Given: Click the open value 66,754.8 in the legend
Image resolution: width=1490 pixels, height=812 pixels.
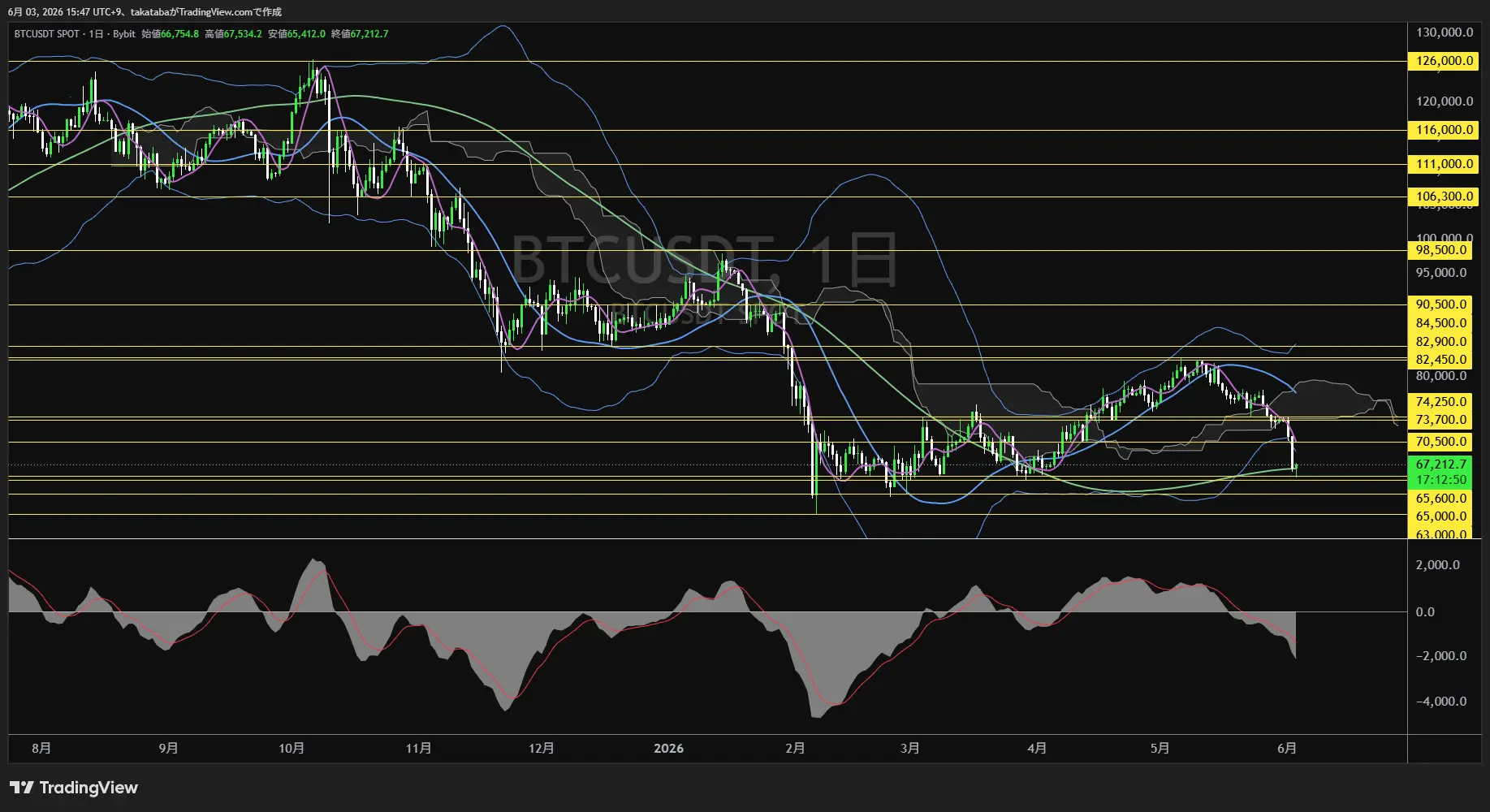Looking at the screenshot, I should 179,34.
